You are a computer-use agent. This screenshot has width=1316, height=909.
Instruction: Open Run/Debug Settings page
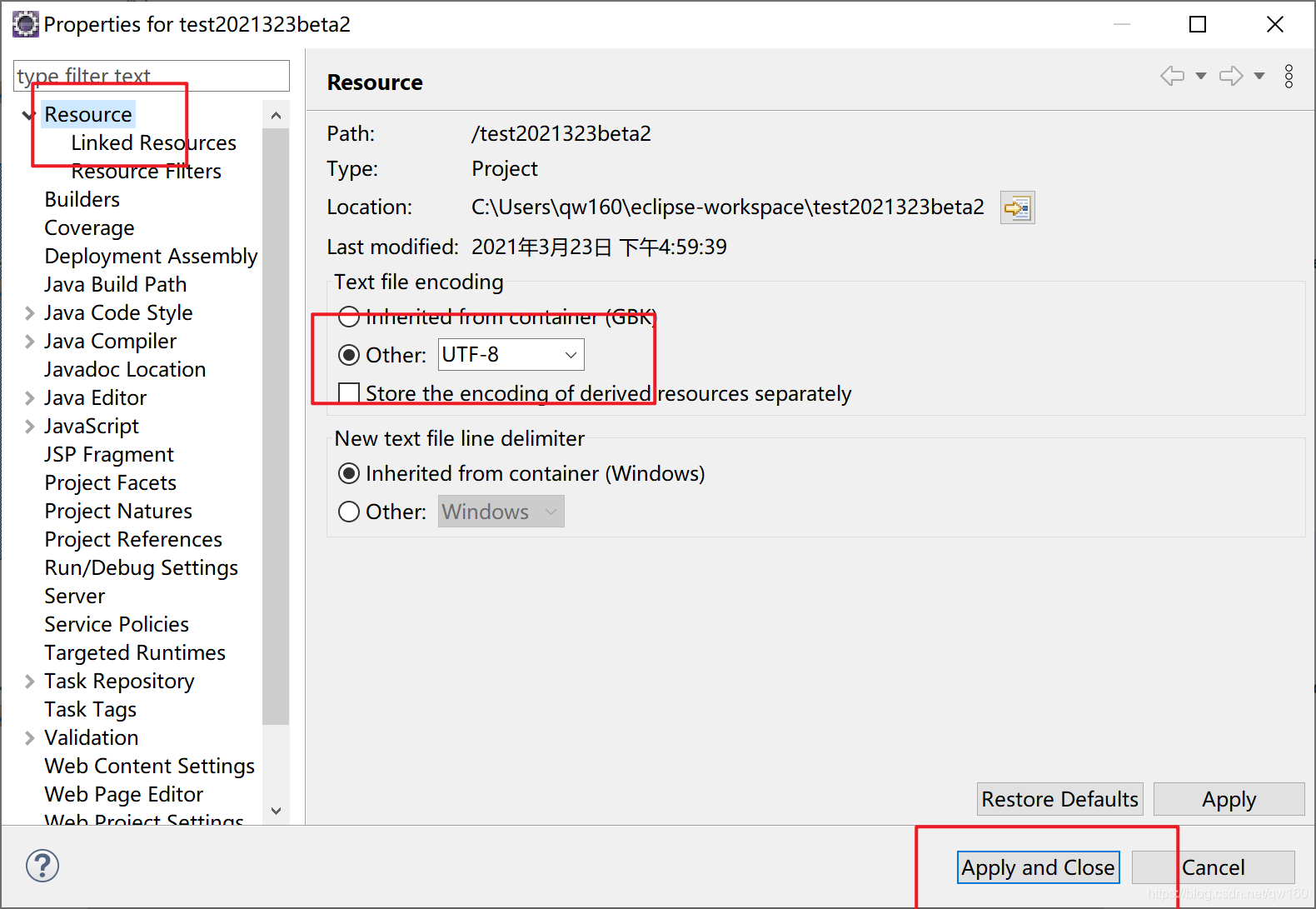tap(142, 567)
